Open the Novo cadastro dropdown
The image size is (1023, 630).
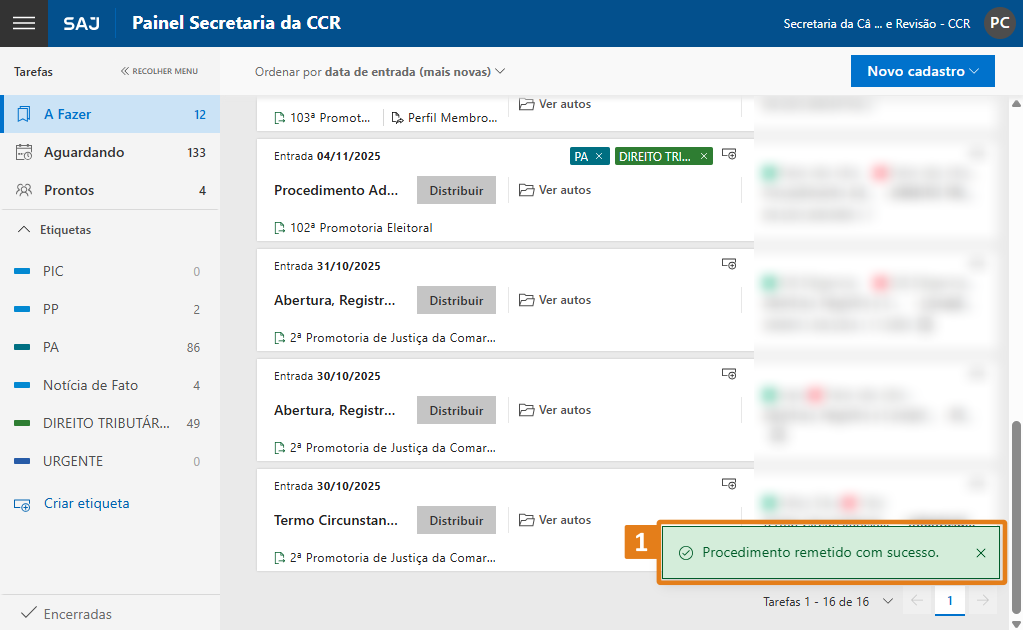click(x=923, y=71)
